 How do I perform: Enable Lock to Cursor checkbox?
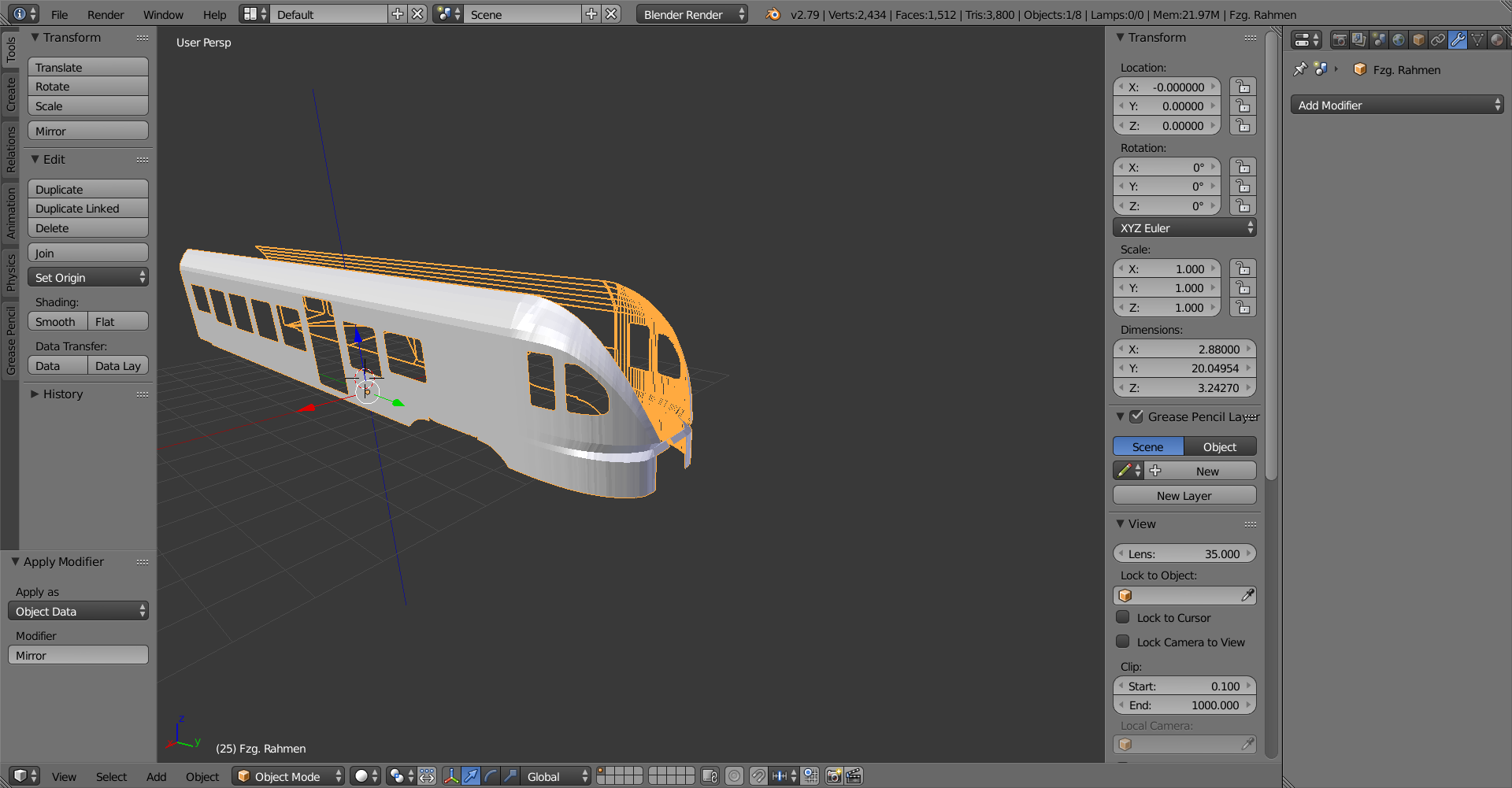click(x=1123, y=617)
